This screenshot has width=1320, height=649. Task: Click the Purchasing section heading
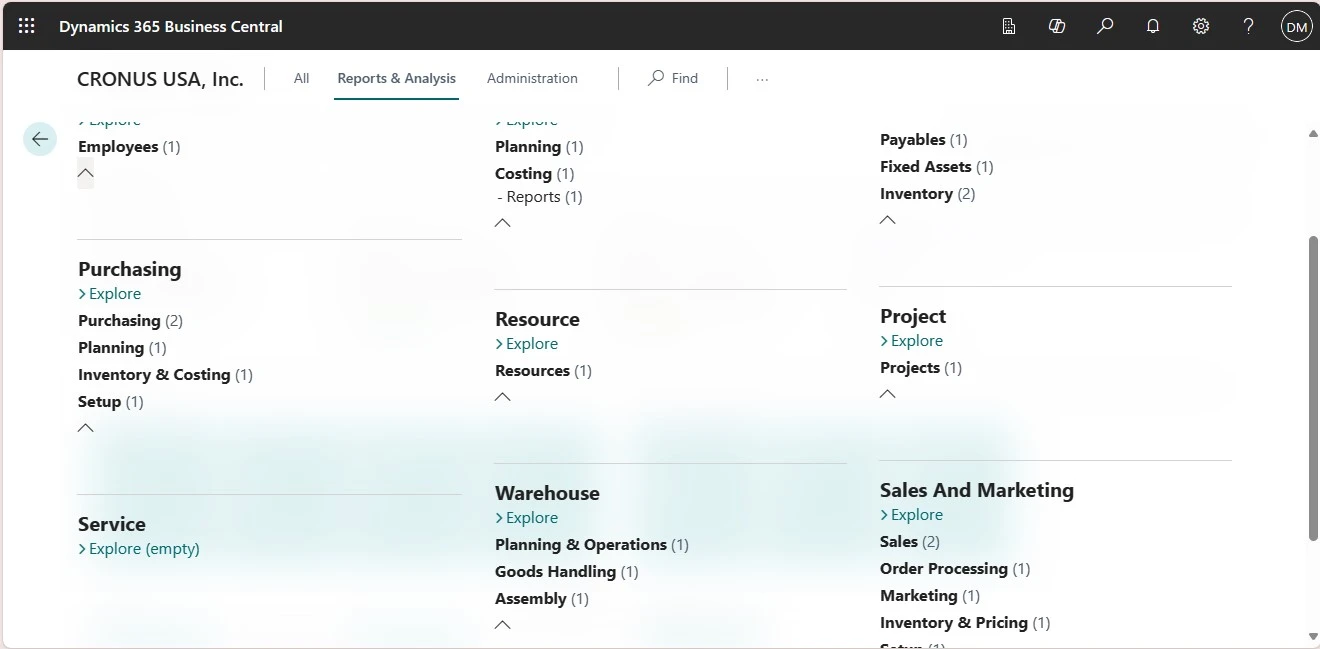pos(130,269)
